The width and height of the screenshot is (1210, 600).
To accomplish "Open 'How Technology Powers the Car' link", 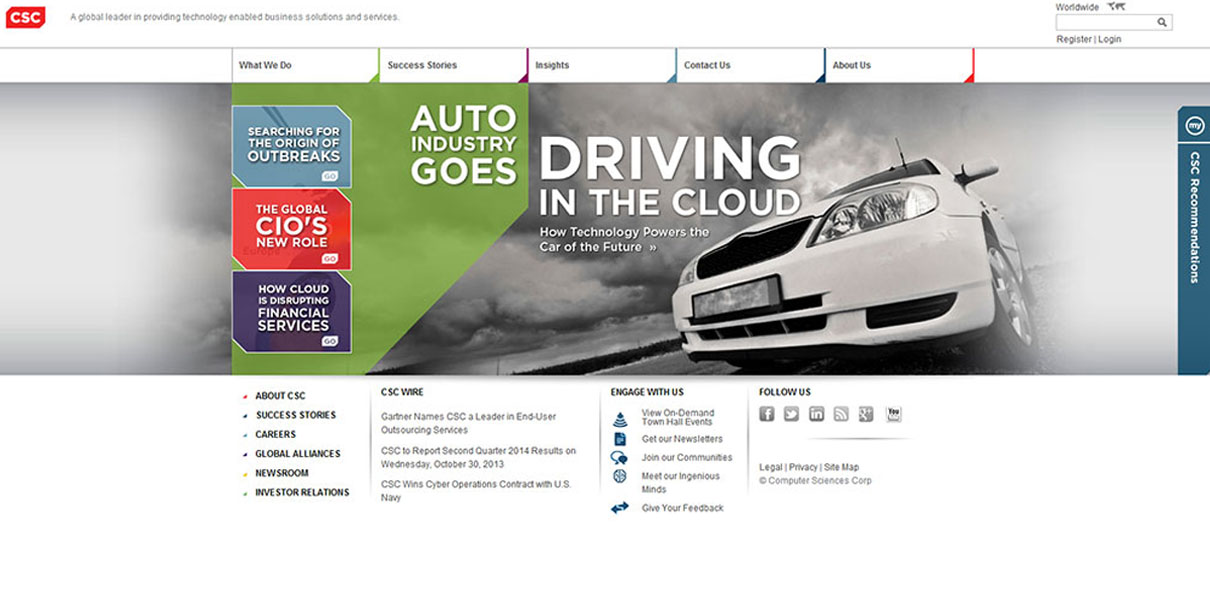I will tap(625, 239).
